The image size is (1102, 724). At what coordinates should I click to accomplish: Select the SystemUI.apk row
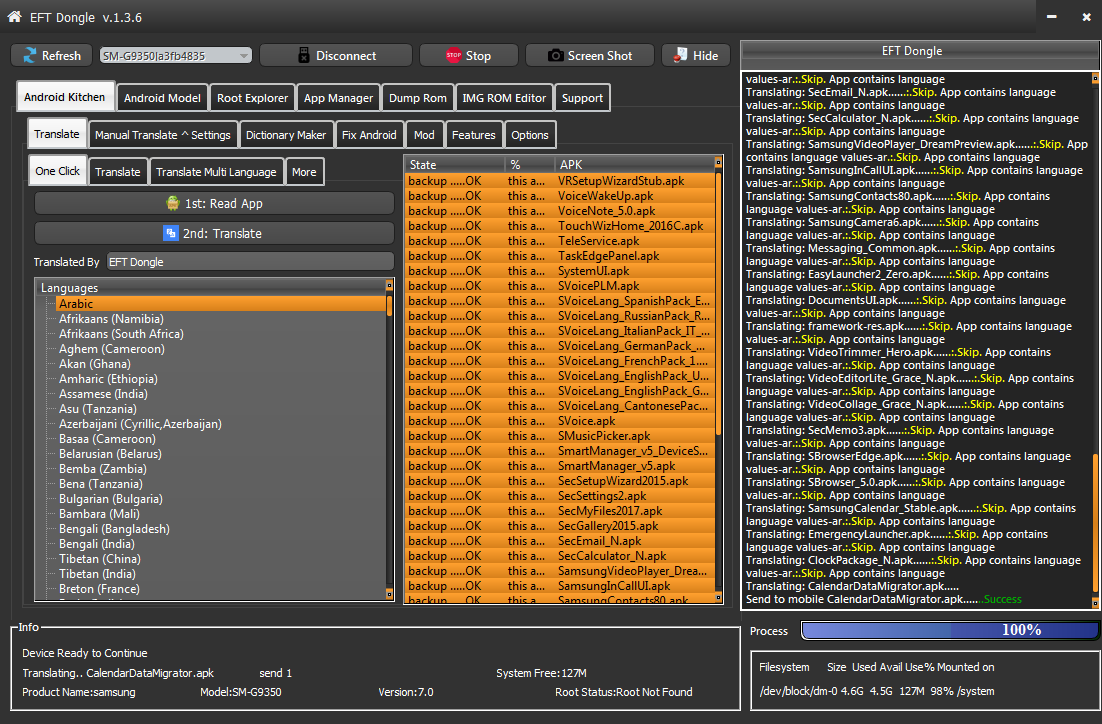pyautogui.click(x=560, y=271)
